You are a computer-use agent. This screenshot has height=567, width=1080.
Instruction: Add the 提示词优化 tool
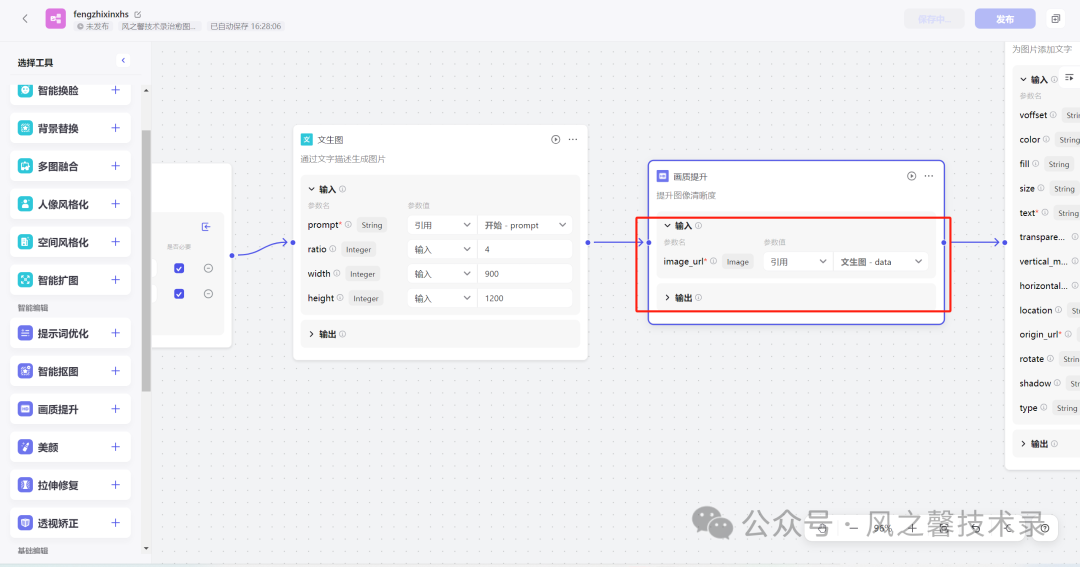click(116, 333)
